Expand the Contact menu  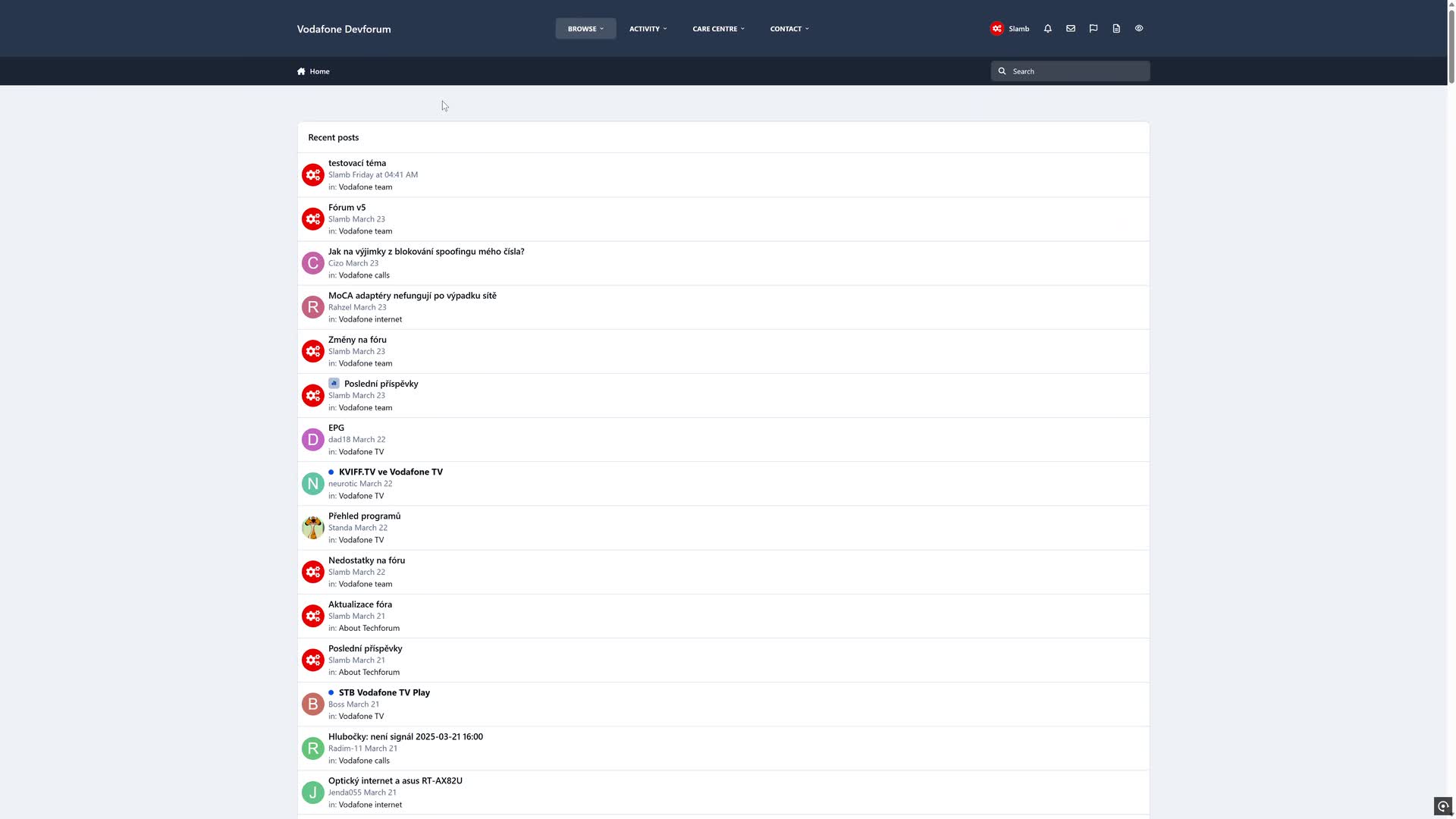789,29
